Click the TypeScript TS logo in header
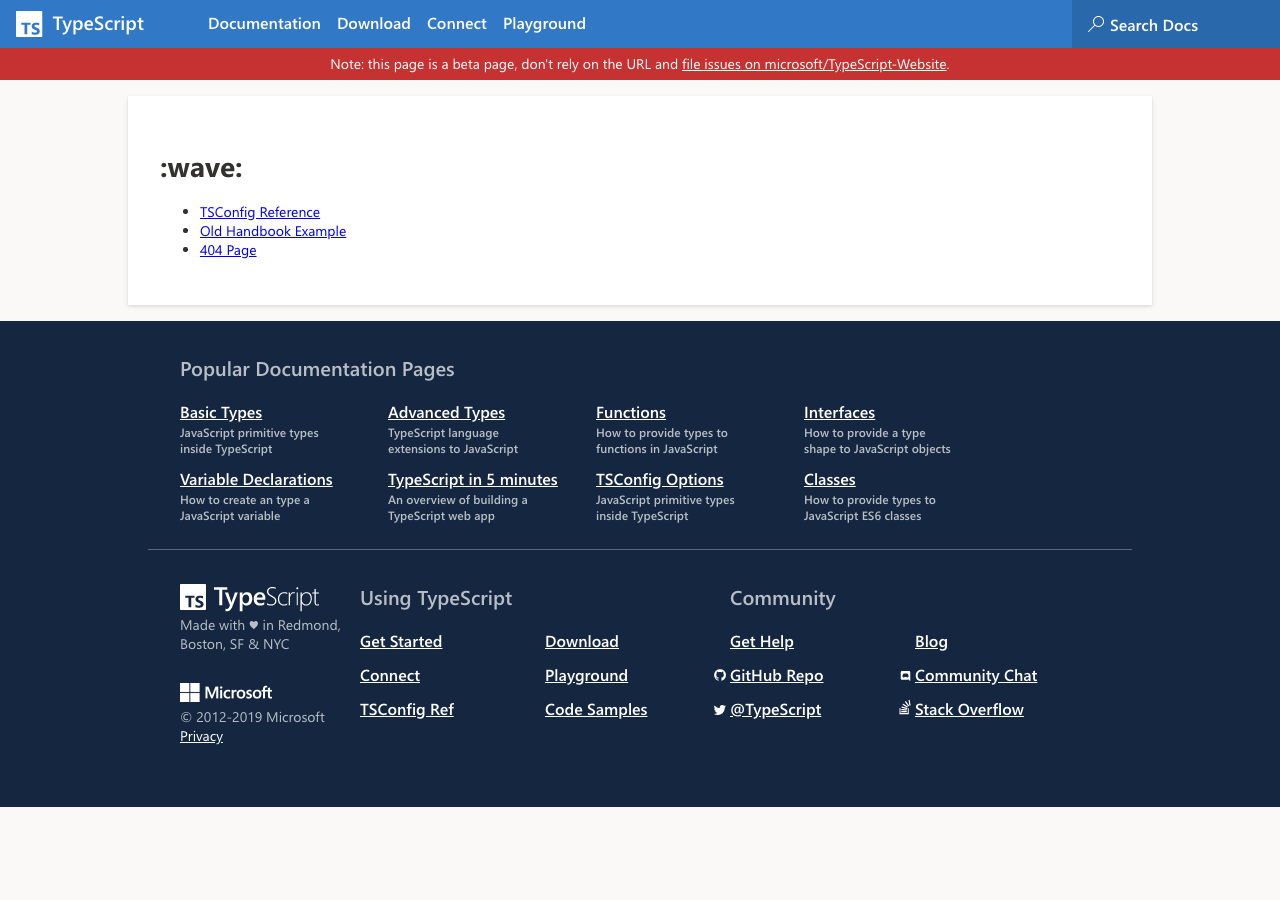This screenshot has width=1280, height=900. coord(29,24)
